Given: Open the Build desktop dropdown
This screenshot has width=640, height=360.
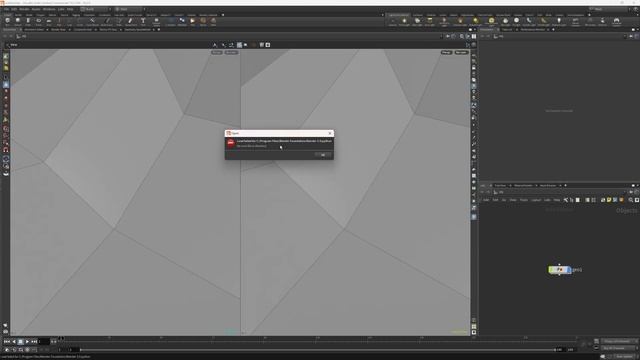Looking at the screenshot, I should [x=96, y=9].
